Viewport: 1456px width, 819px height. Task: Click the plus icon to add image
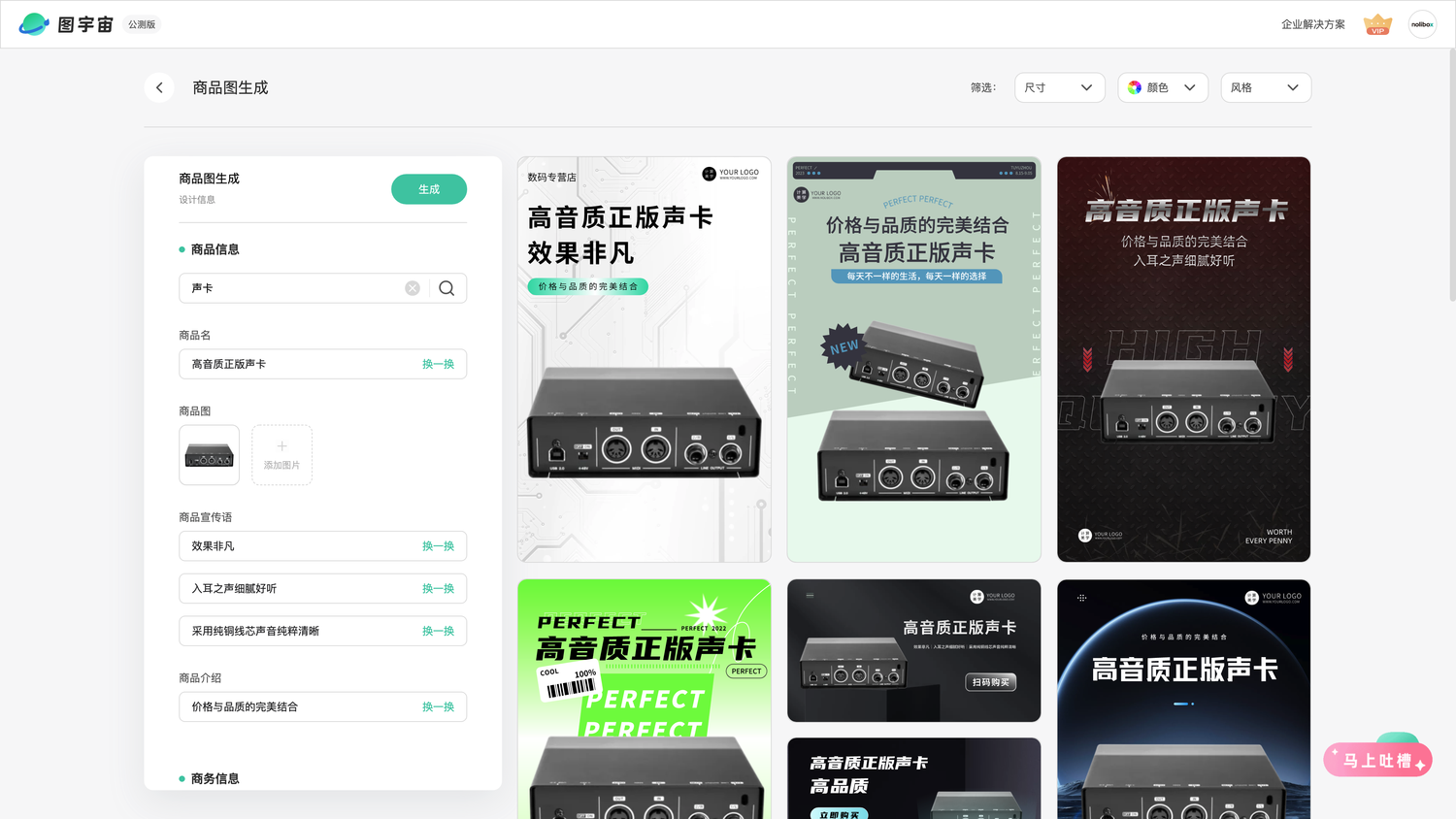point(281,446)
